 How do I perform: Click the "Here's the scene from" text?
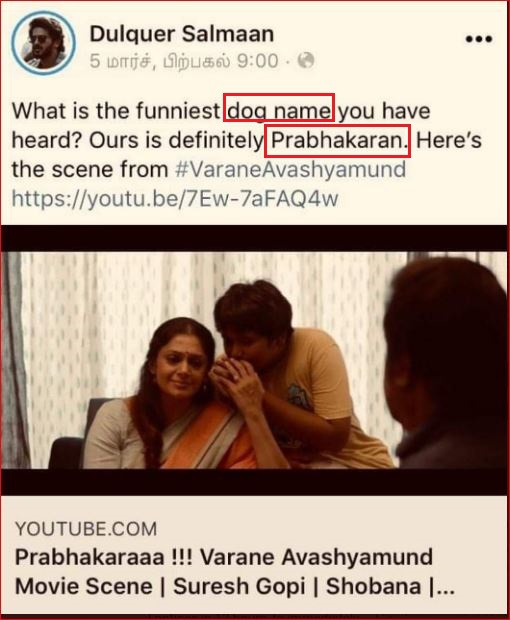click(247, 155)
